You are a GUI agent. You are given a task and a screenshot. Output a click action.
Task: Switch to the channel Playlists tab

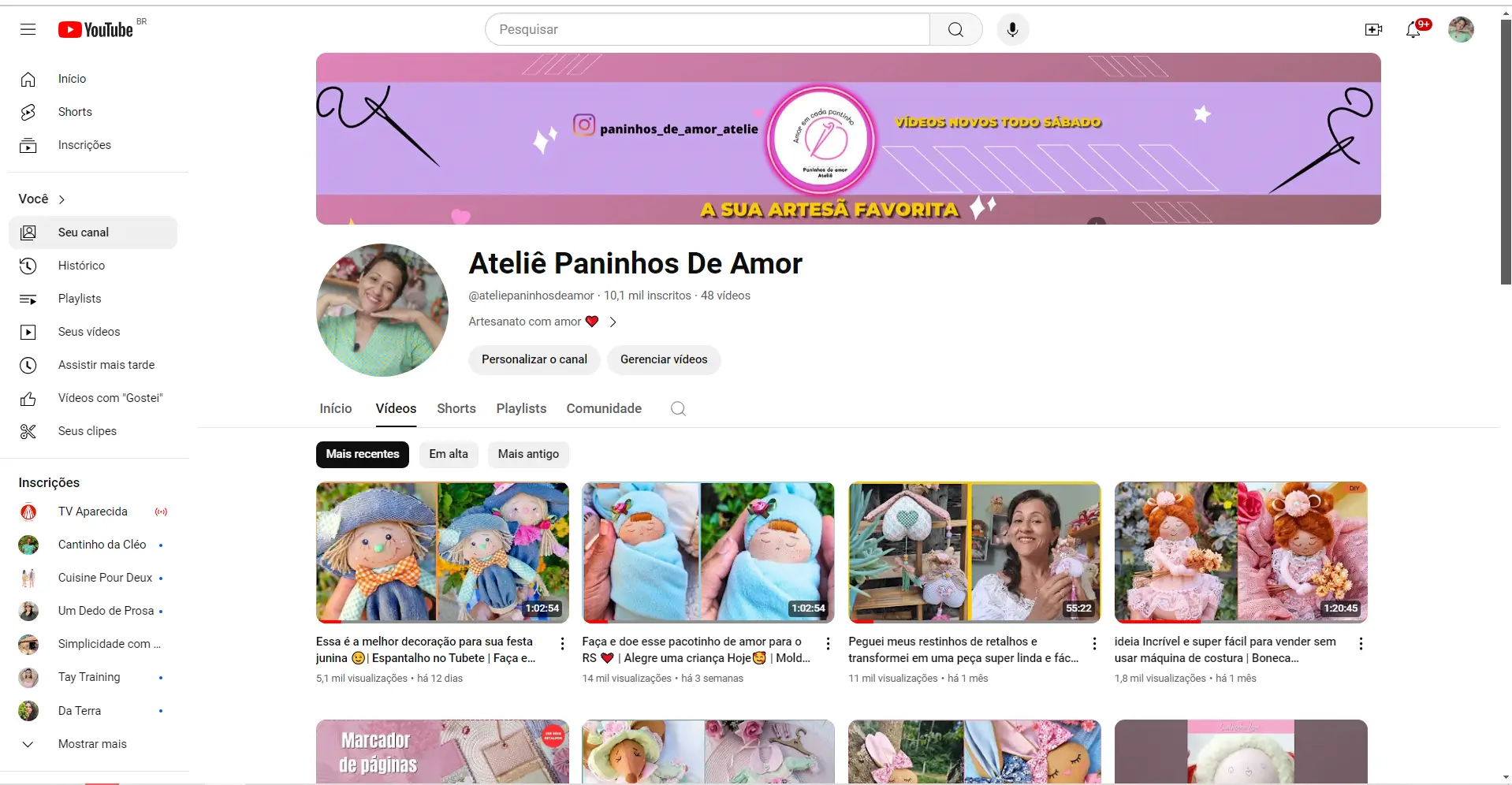pyautogui.click(x=521, y=408)
